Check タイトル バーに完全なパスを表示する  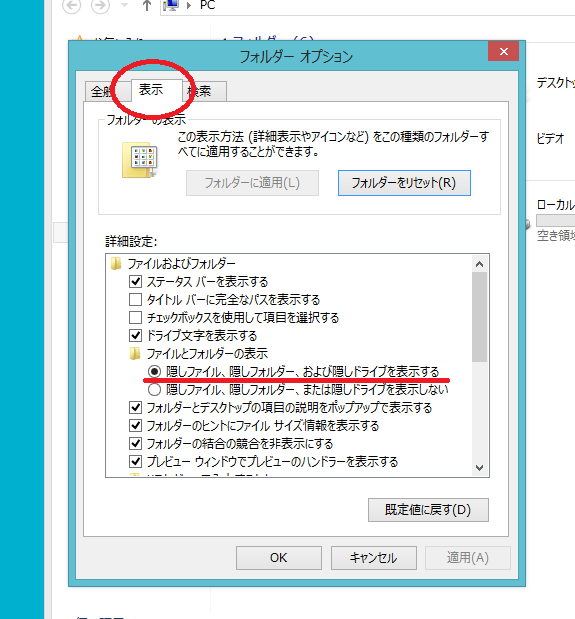(x=135, y=300)
